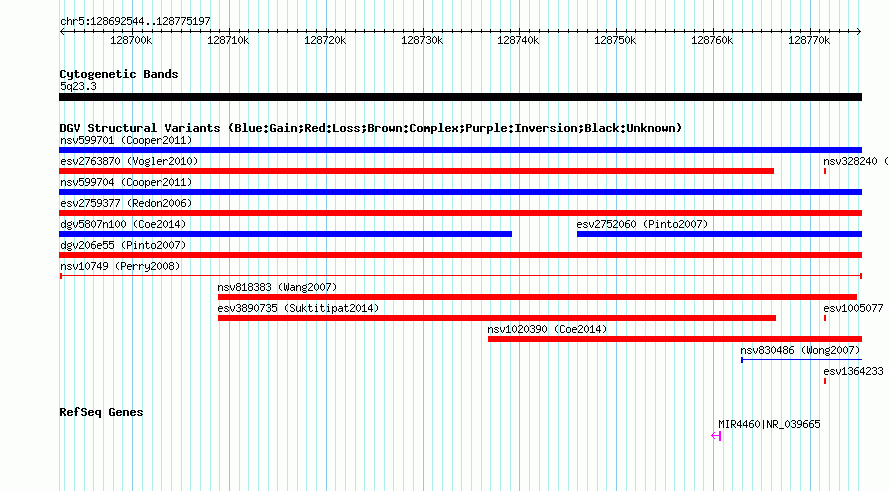Click the 5q23.3 band label
Image resolution: width=890 pixels, height=491 pixels.
[x=78, y=86]
